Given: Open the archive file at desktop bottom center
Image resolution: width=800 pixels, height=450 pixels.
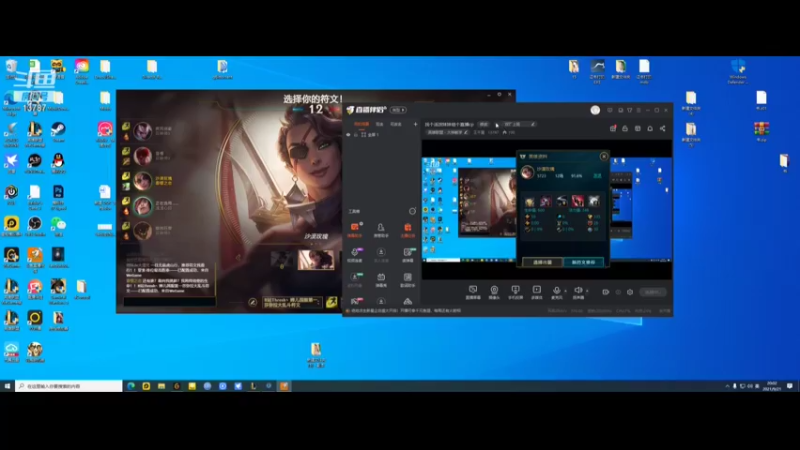Looking at the screenshot, I should (x=316, y=355).
